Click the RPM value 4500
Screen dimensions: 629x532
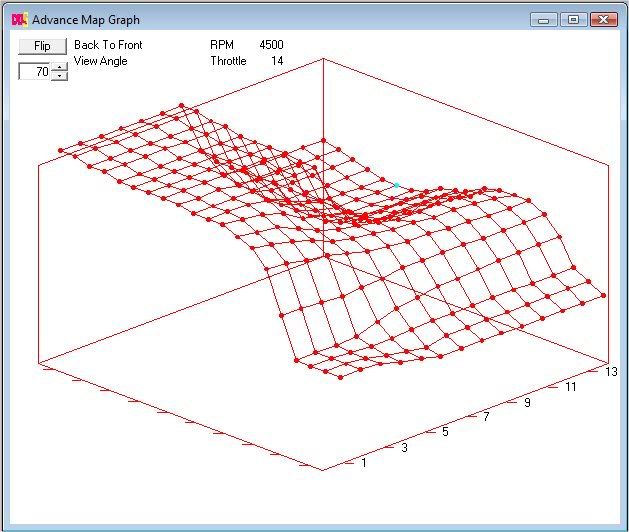point(271,45)
